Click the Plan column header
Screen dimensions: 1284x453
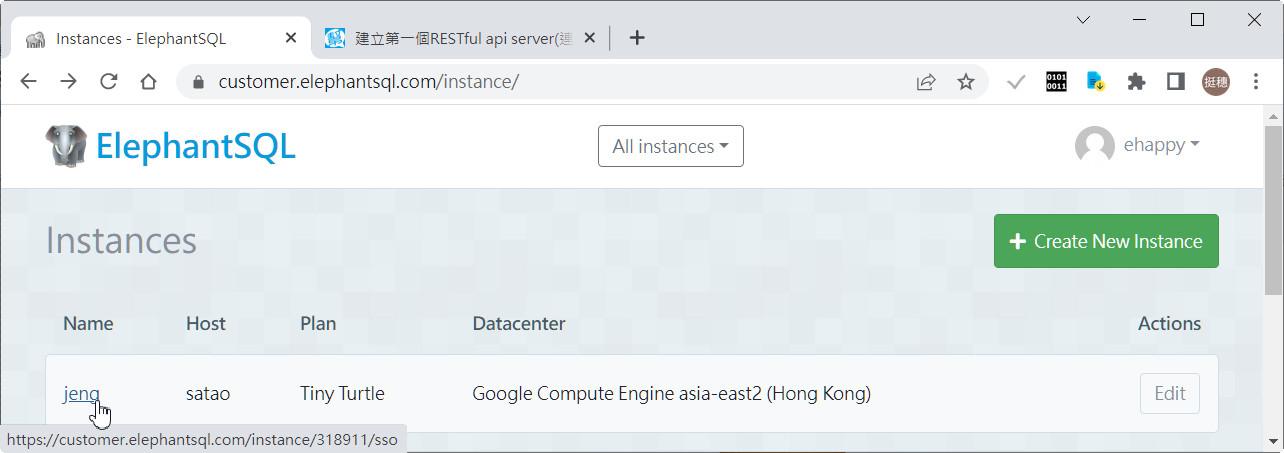318,323
